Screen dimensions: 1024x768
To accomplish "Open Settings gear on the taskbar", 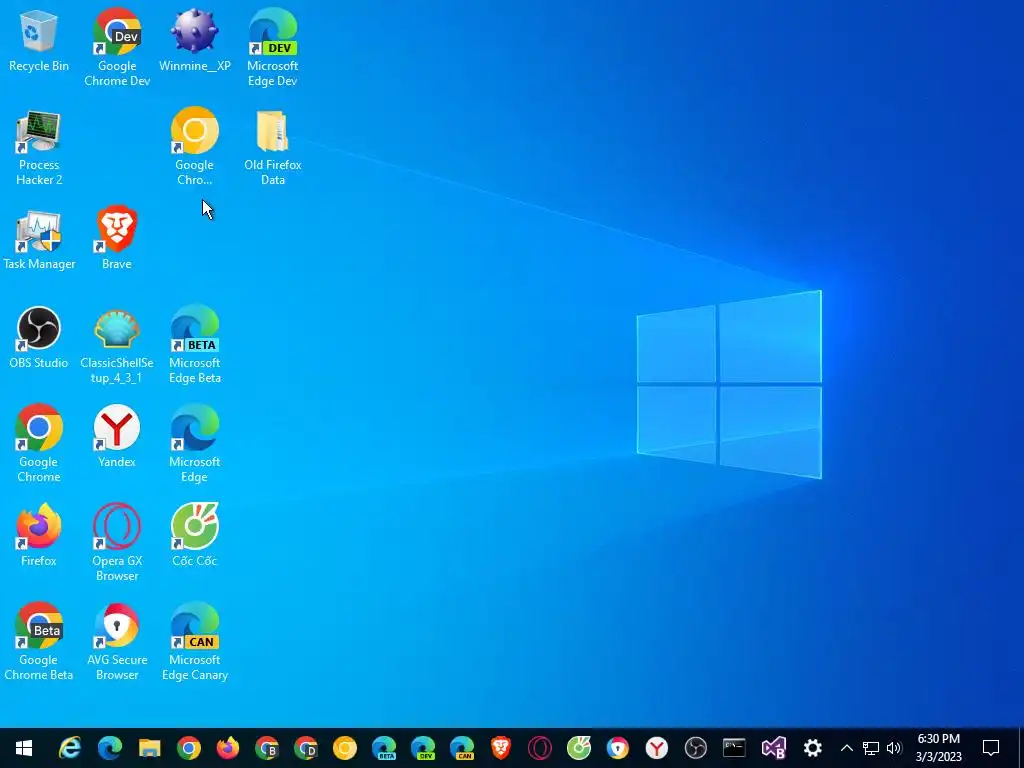I will (812, 748).
